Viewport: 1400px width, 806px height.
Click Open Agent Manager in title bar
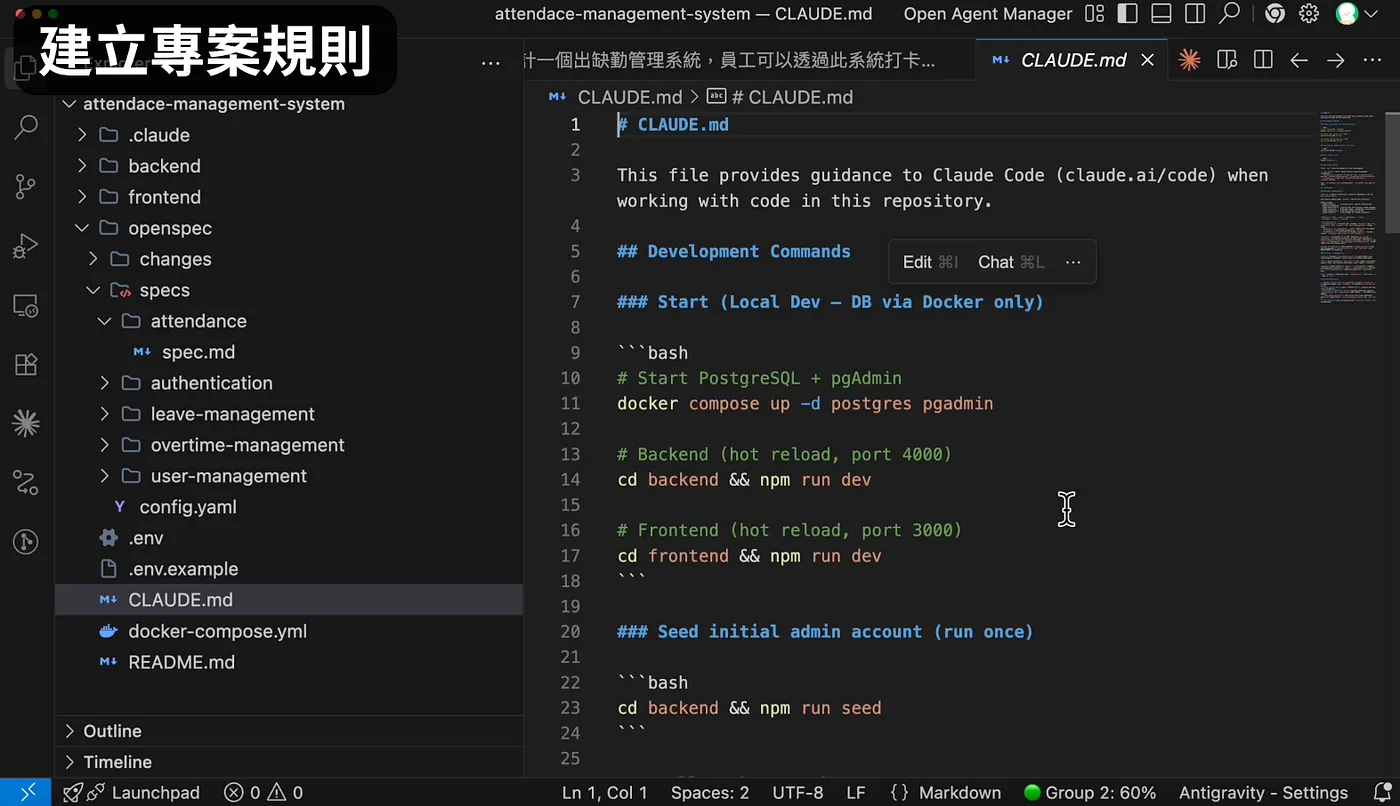(988, 14)
